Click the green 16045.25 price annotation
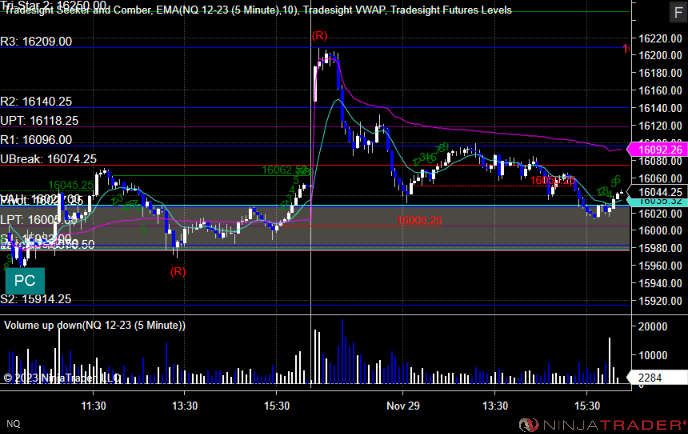The height and width of the screenshot is (434, 688). (71, 186)
